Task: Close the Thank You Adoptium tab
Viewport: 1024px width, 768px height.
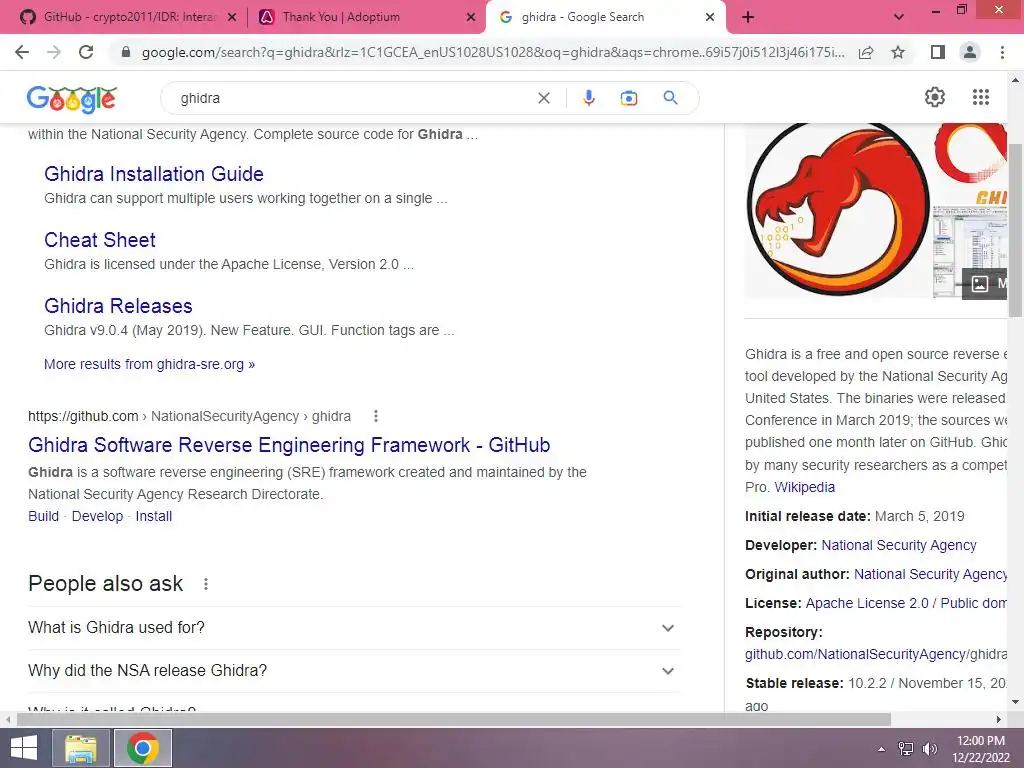Action: point(471,18)
